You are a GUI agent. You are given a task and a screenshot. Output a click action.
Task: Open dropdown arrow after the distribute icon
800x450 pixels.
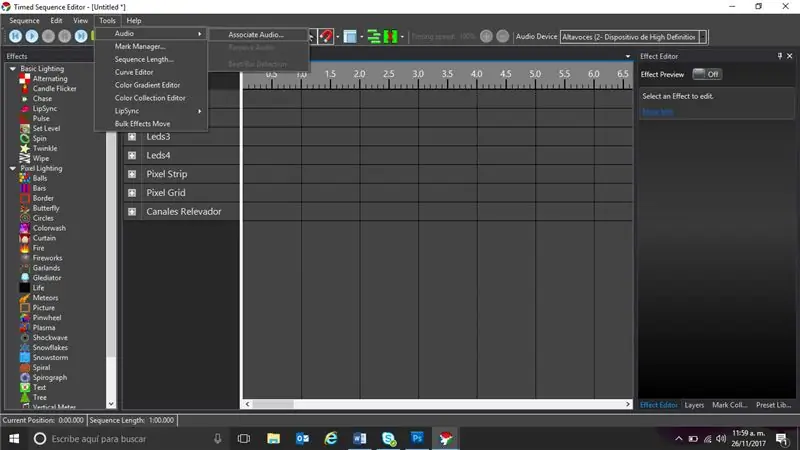point(402,37)
